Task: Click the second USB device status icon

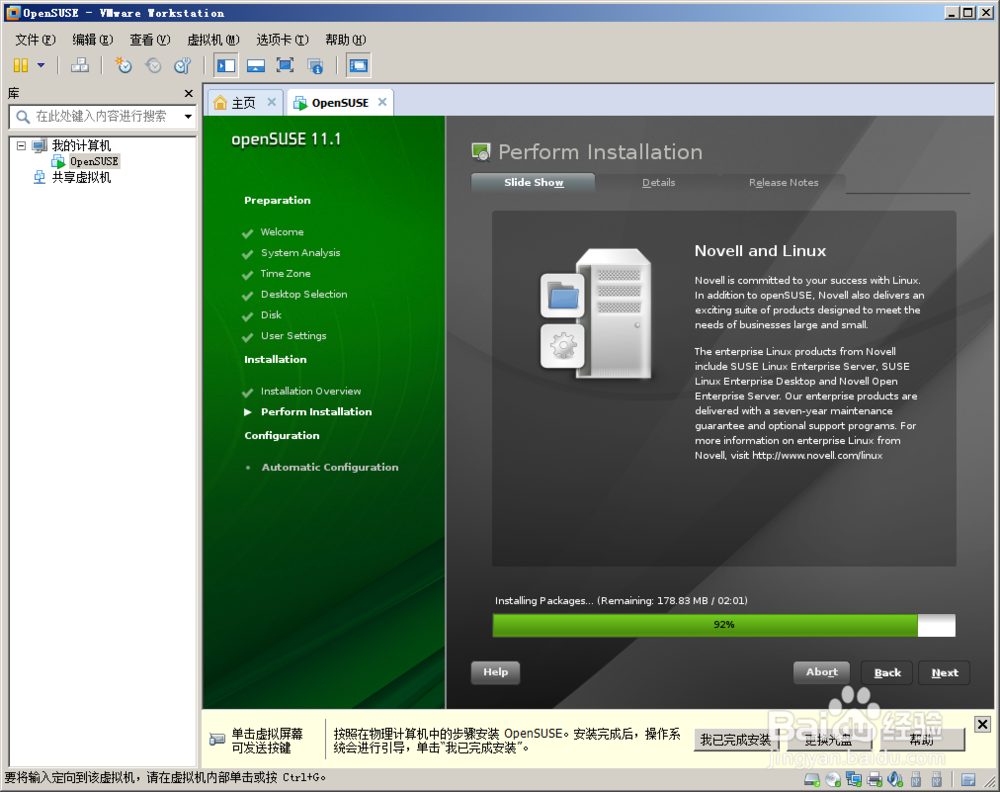Action: click(937, 779)
